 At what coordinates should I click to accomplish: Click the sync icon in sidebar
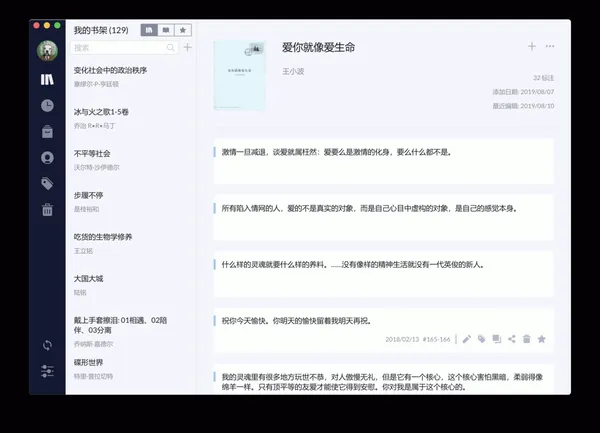click(x=47, y=345)
